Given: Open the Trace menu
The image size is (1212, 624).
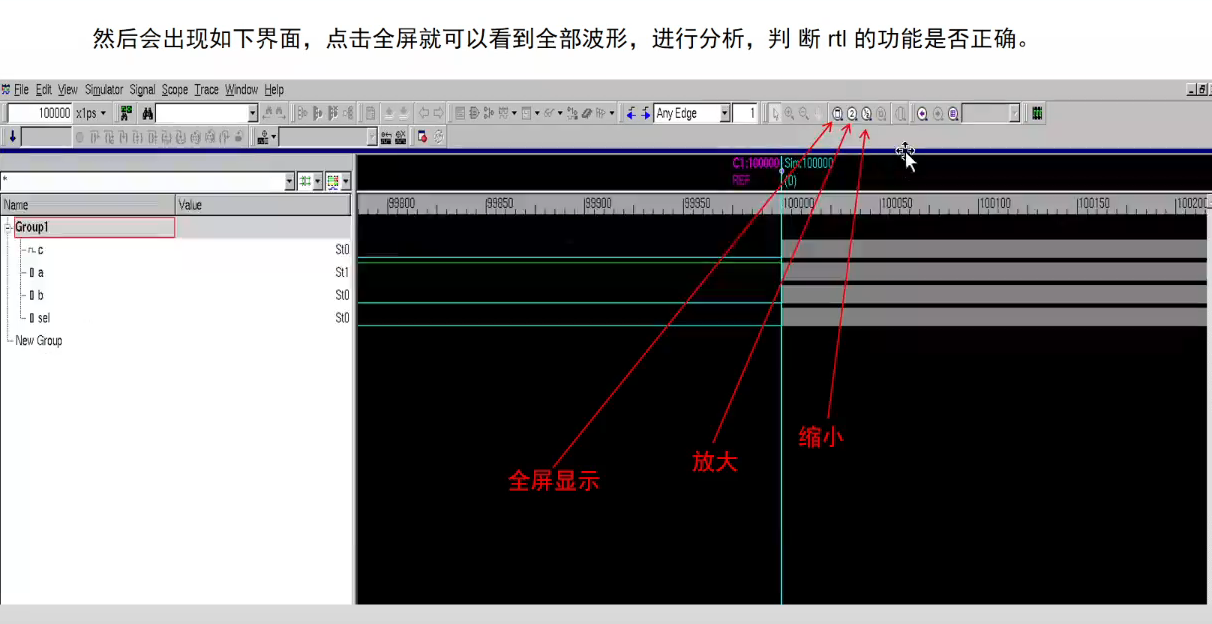Looking at the screenshot, I should tap(207, 90).
